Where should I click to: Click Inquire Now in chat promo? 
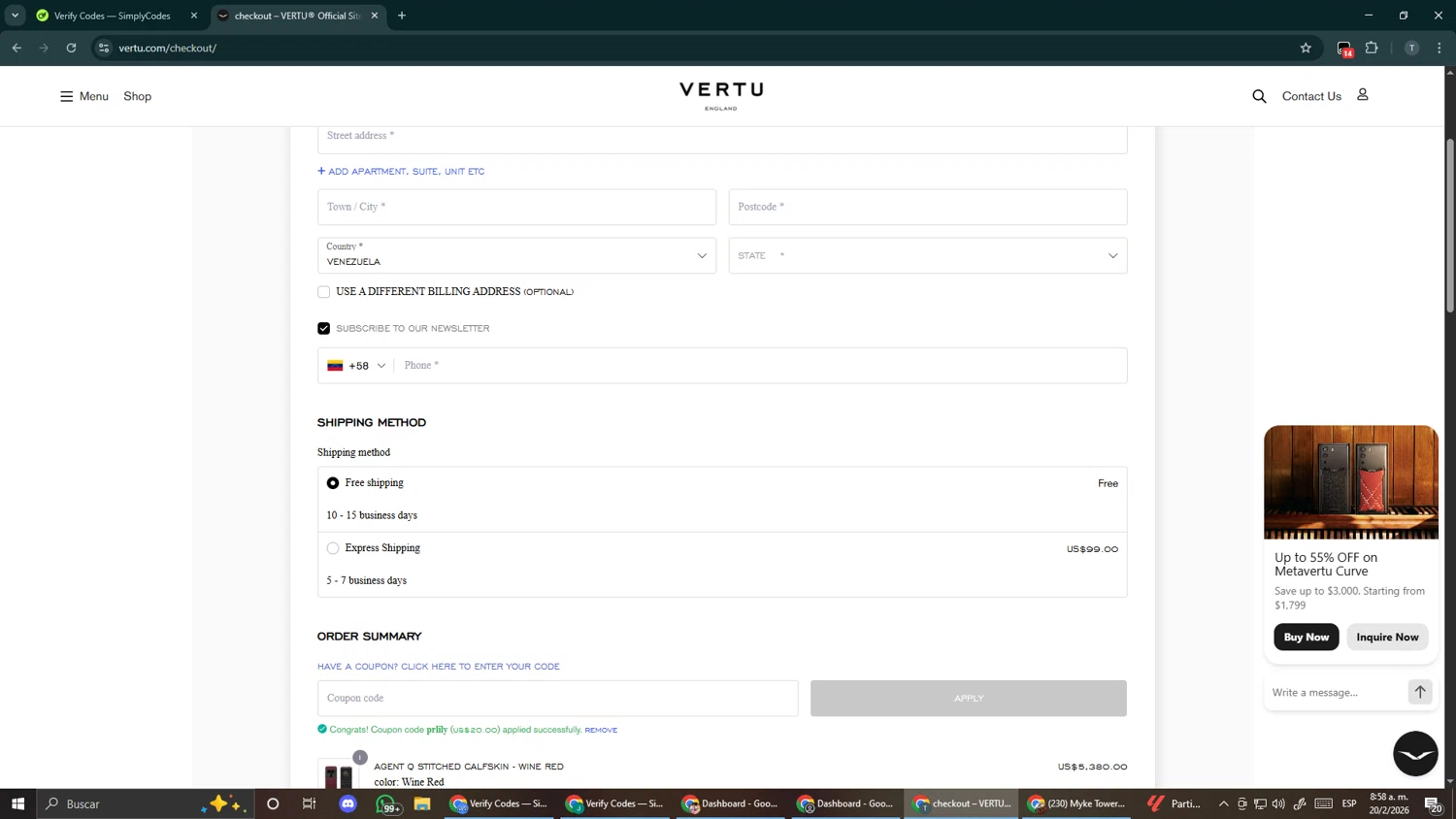point(1387,637)
